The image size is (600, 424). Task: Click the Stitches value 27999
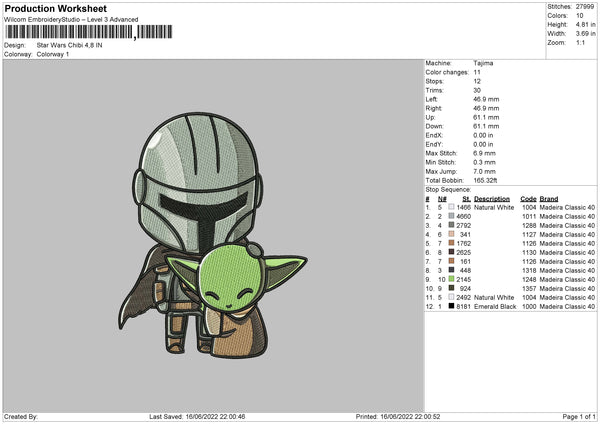click(585, 7)
